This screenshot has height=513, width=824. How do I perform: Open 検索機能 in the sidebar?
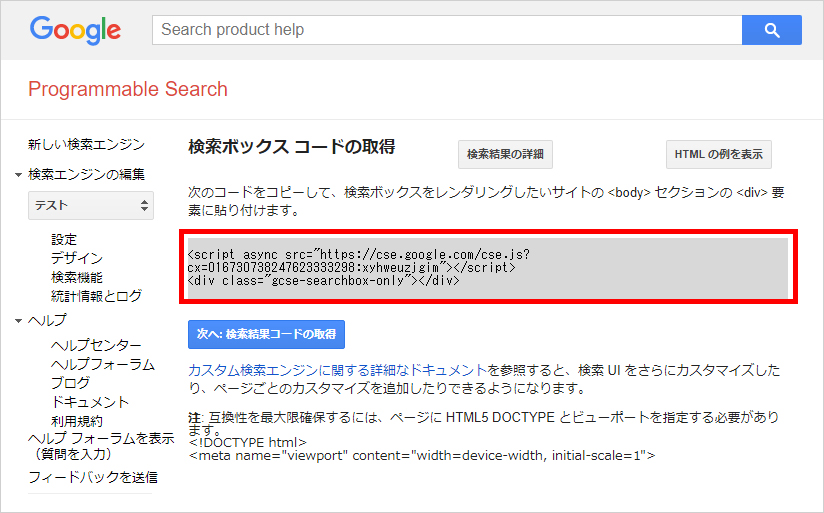77,277
